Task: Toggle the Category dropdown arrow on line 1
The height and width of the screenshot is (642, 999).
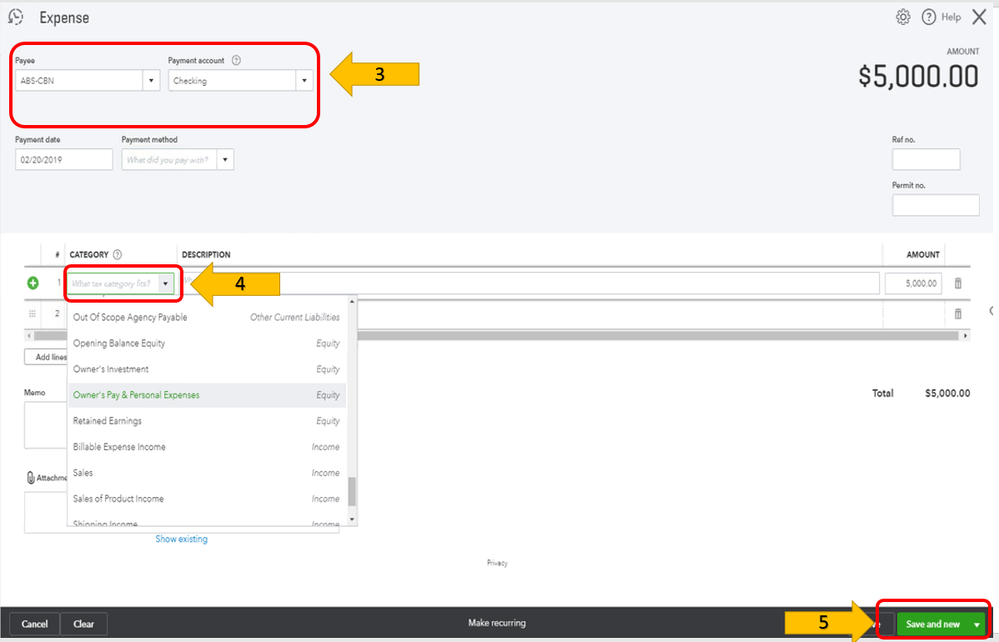Action: tap(165, 283)
